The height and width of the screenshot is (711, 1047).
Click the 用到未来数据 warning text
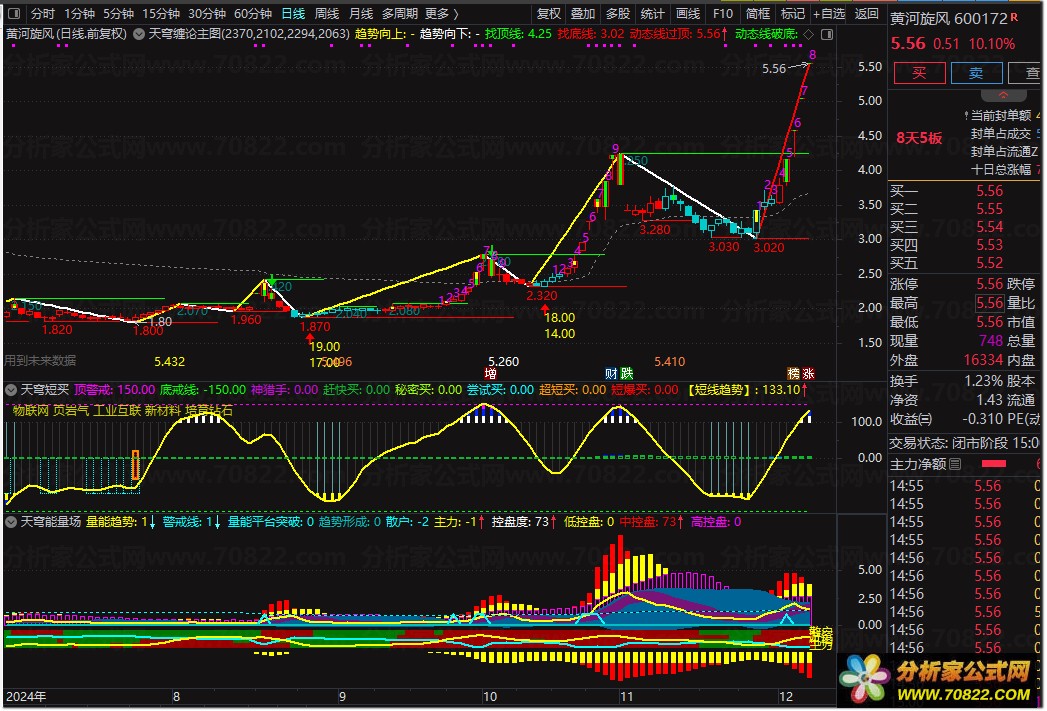pyautogui.click(x=41, y=361)
